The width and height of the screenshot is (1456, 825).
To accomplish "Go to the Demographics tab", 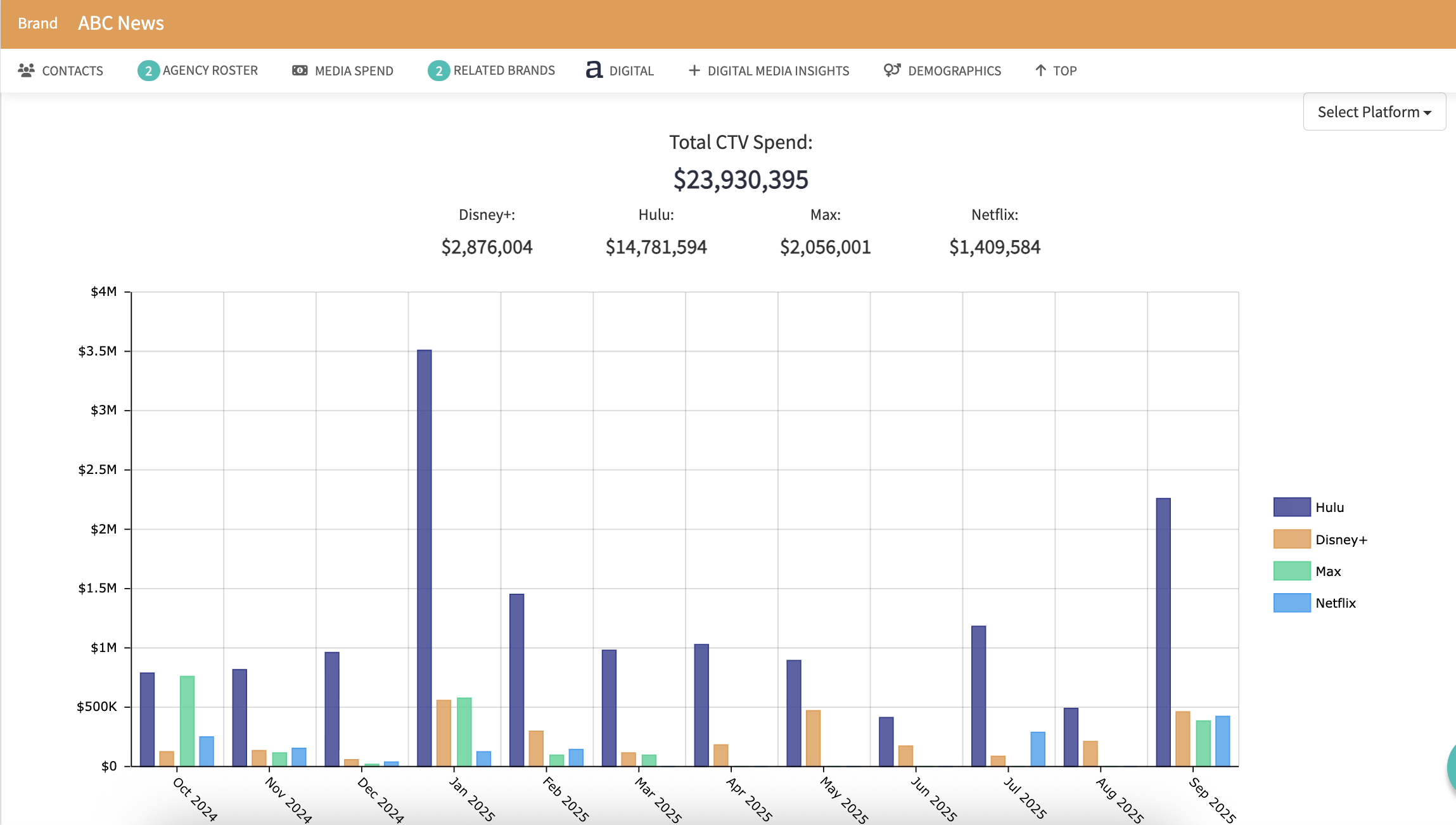I will 954,71.
